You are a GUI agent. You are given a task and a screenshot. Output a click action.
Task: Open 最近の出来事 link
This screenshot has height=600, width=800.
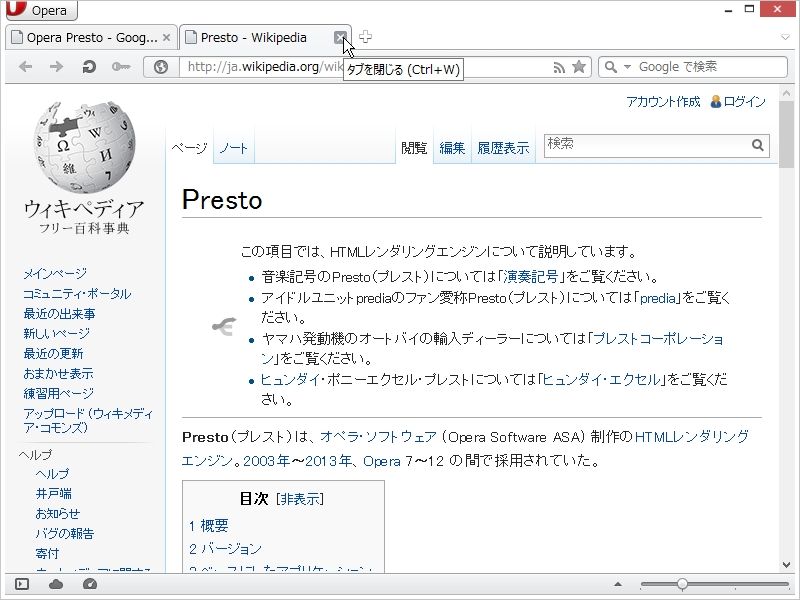pyautogui.click(x=59, y=314)
